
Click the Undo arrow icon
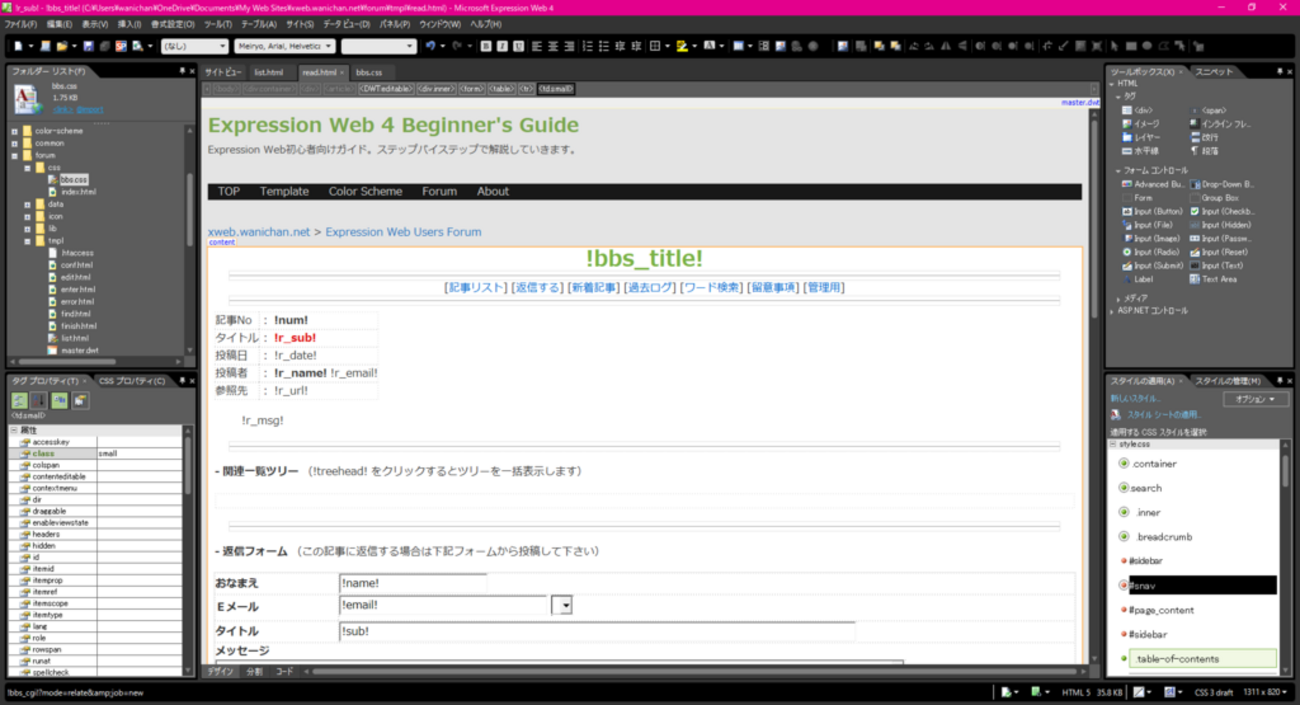pyautogui.click(x=430, y=46)
